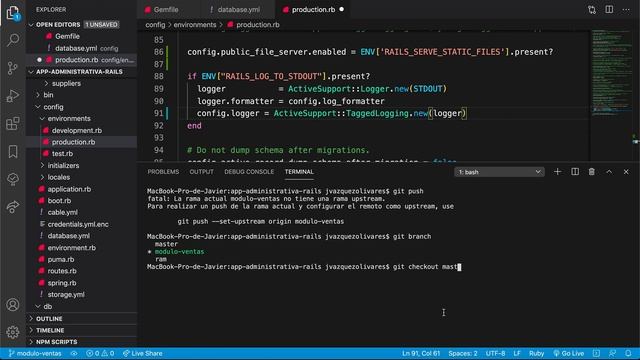This screenshot has height=360, width=640.
Task: Open the Accounts icon
Action: (13, 304)
